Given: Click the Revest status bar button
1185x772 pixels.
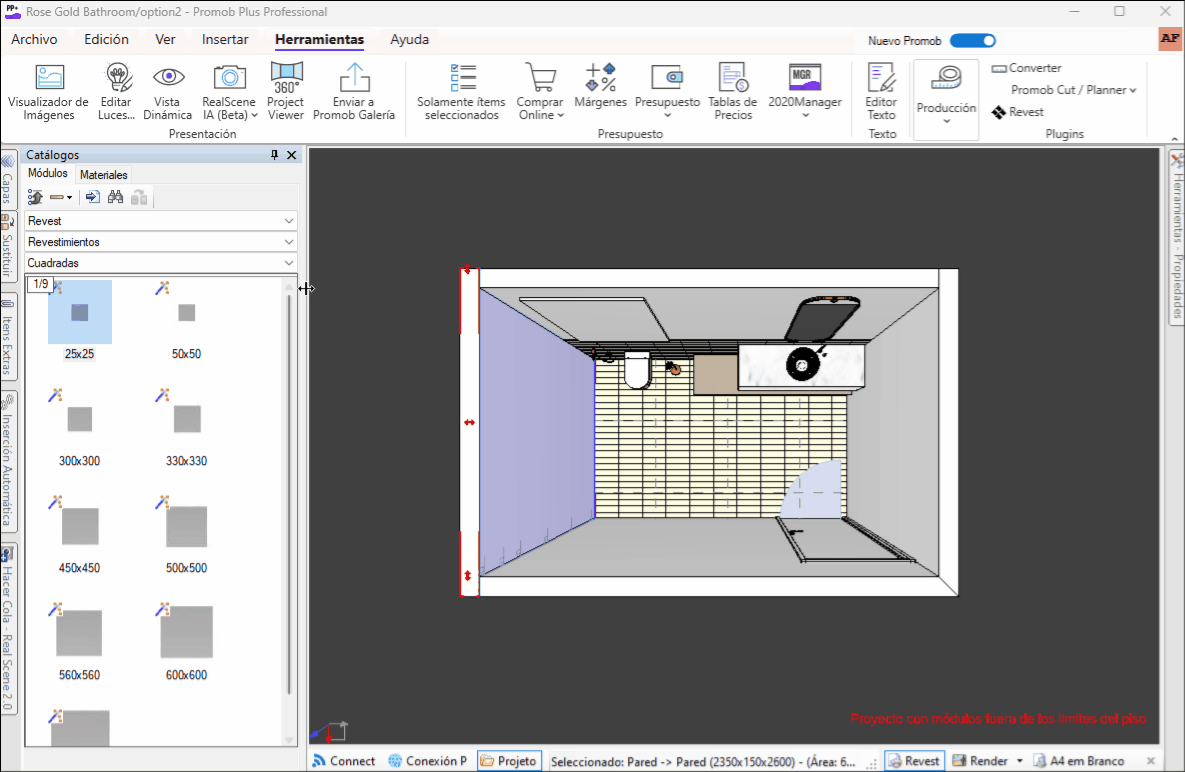Looking at the screenshot, I should tap(914, 761).
